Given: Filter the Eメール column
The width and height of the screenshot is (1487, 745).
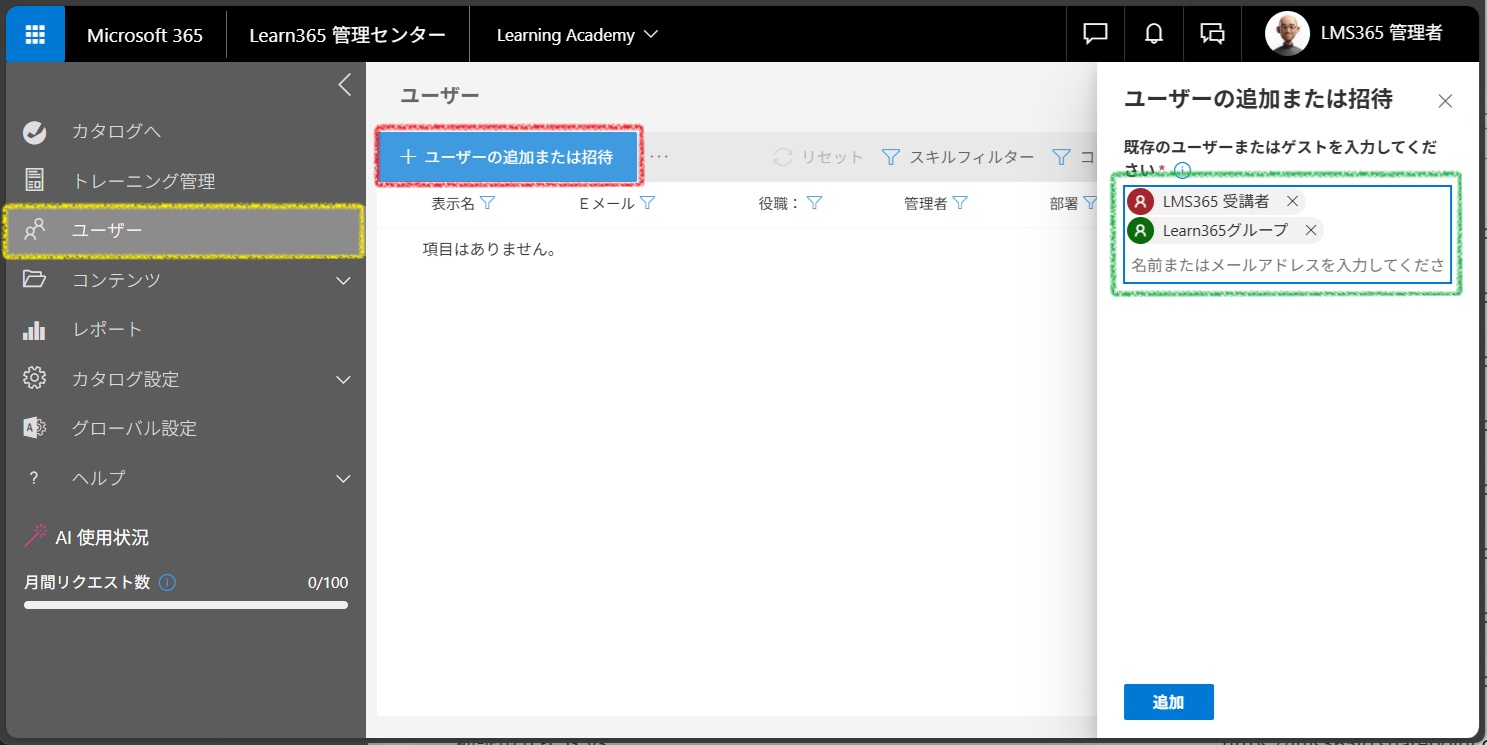Looking at the screenshot, I should coord(647,203).
